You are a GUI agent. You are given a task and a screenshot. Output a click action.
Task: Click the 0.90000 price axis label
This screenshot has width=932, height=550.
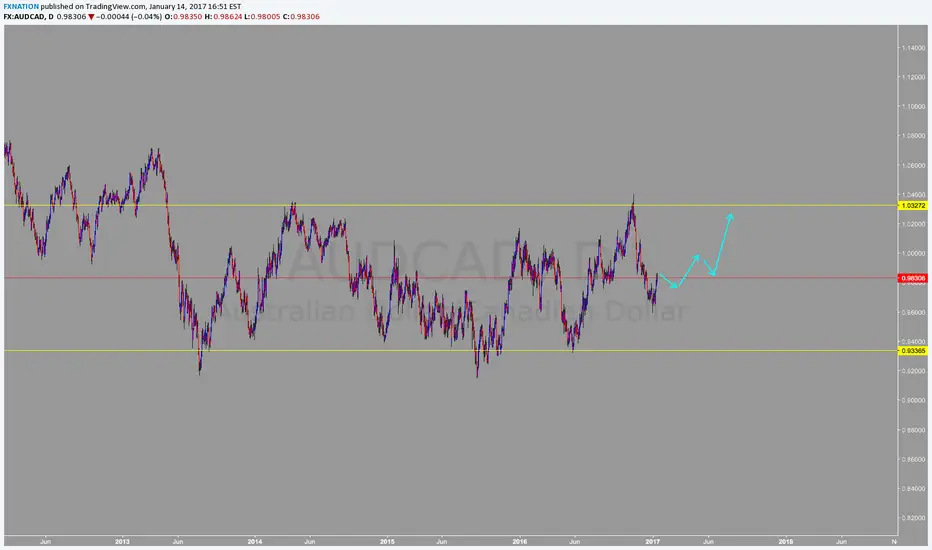click(x=915, y=400)
